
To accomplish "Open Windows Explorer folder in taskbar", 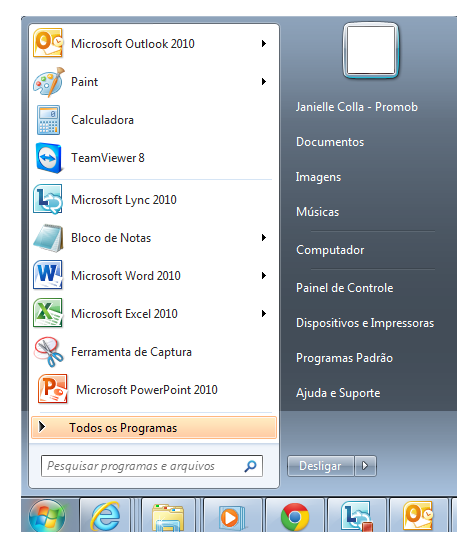I will (168, 517).
